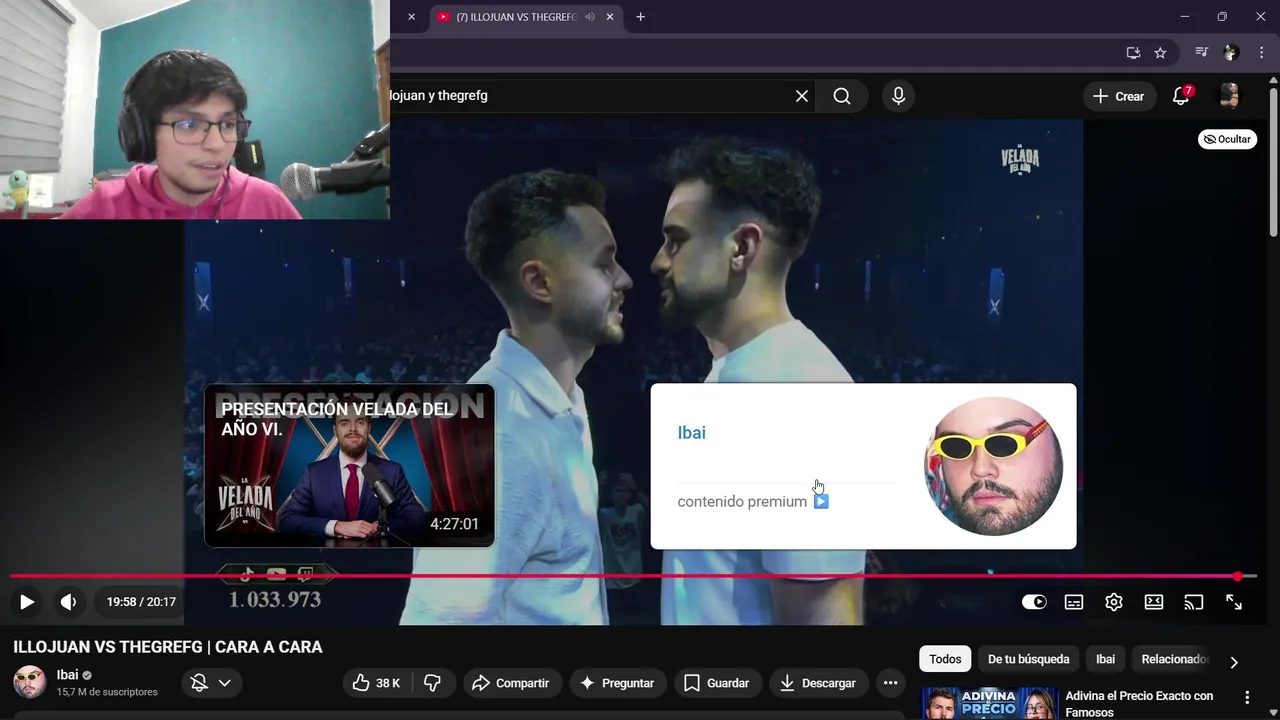Screen dimensions: 1280x720
Task: Open Ibai channel name below video
Action: point(67,675)
